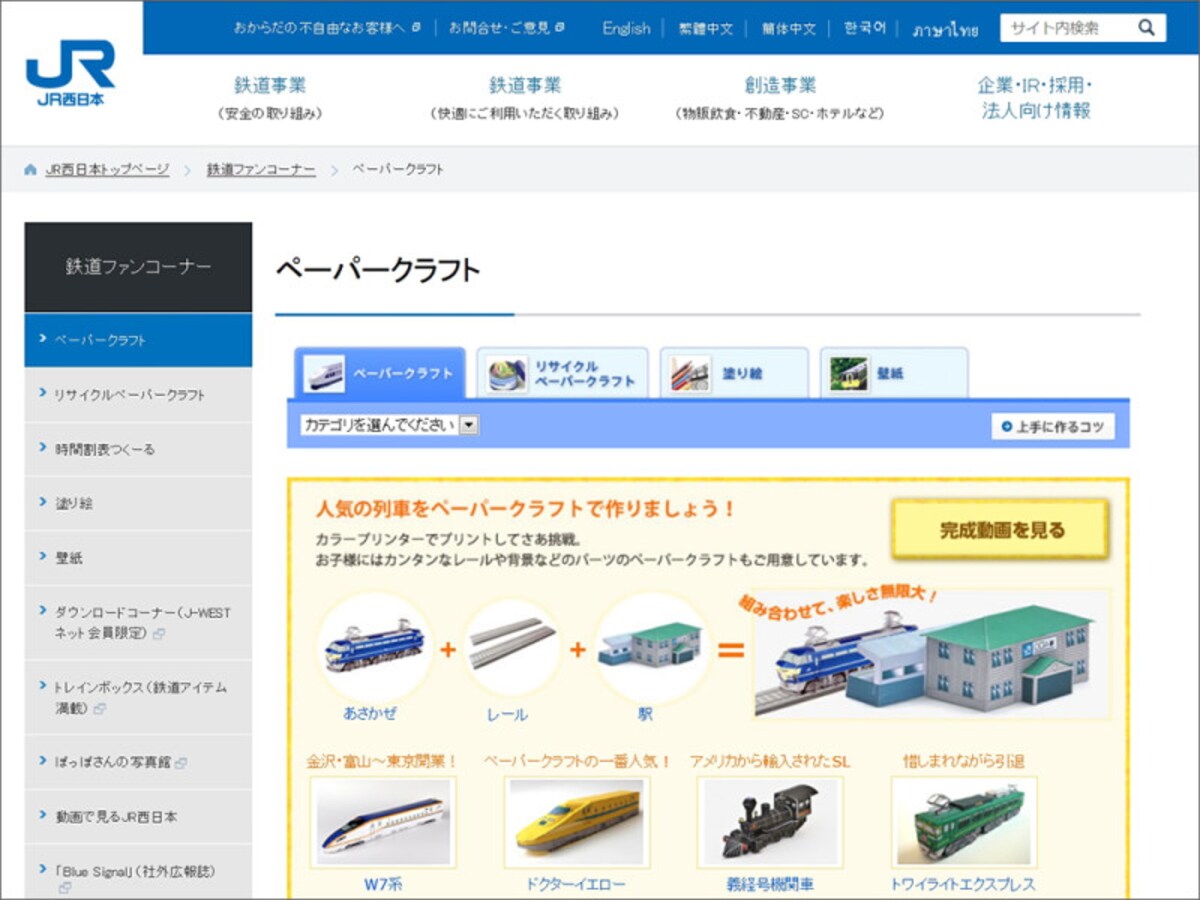
Task: Open 企業・IR・採用・法人向け情報 menu
Action: 1035,98
